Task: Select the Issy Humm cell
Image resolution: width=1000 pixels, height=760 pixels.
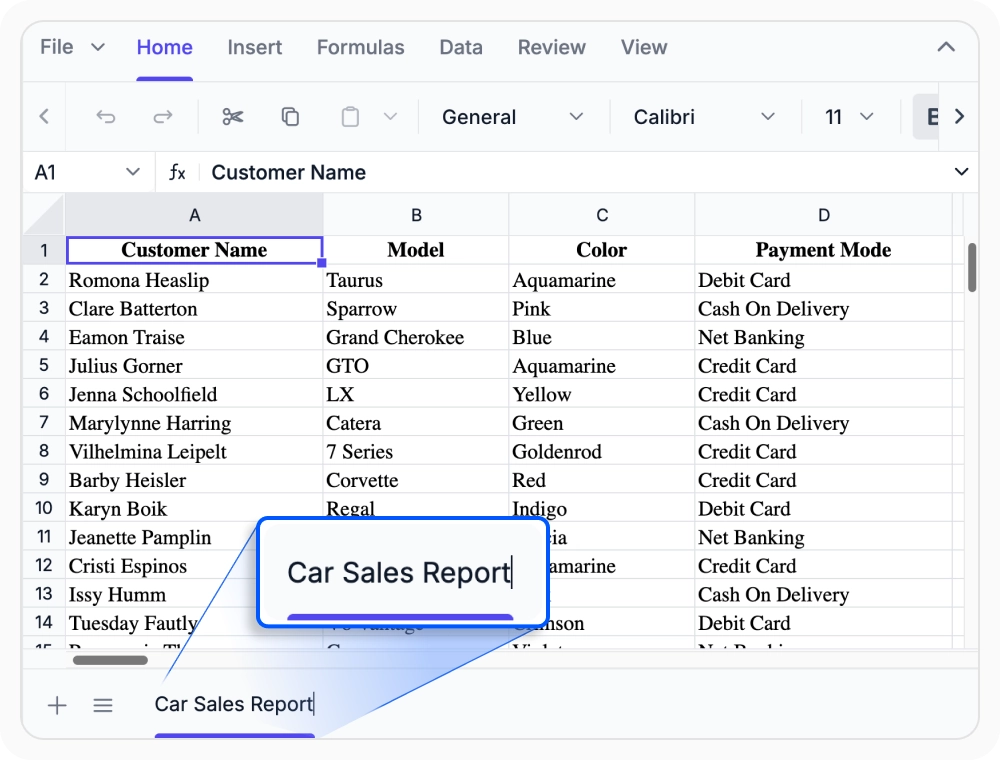Action: pyautogui.click(x=162, y=594)
